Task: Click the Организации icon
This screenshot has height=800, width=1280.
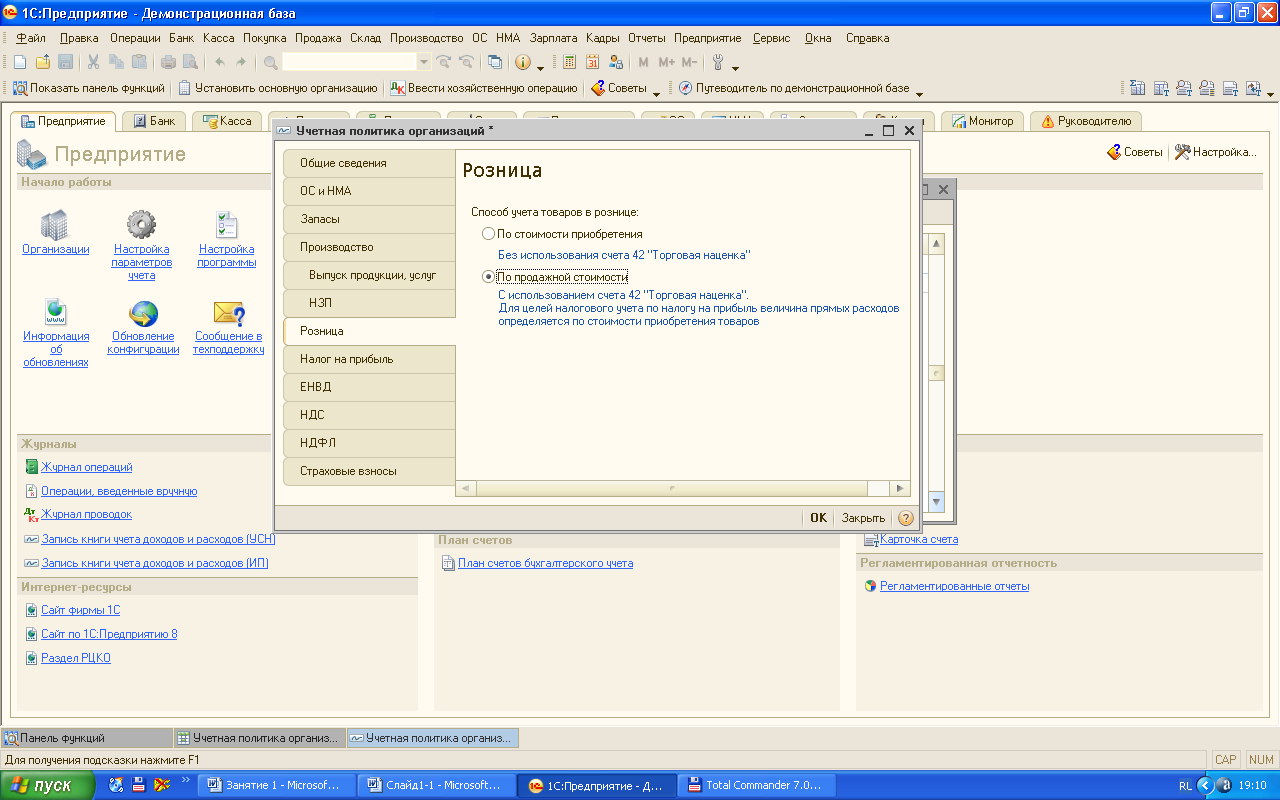Action: (56, 225)
